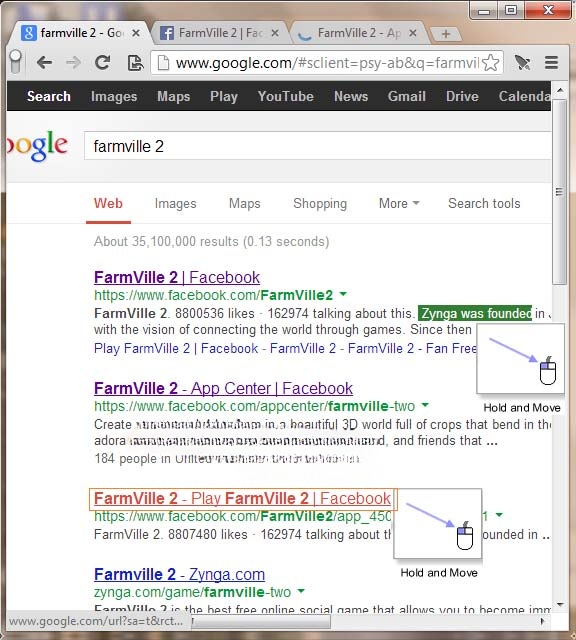Click the forward navigation arrow
The image size is (576, 640).
click(x=73, y=63)
